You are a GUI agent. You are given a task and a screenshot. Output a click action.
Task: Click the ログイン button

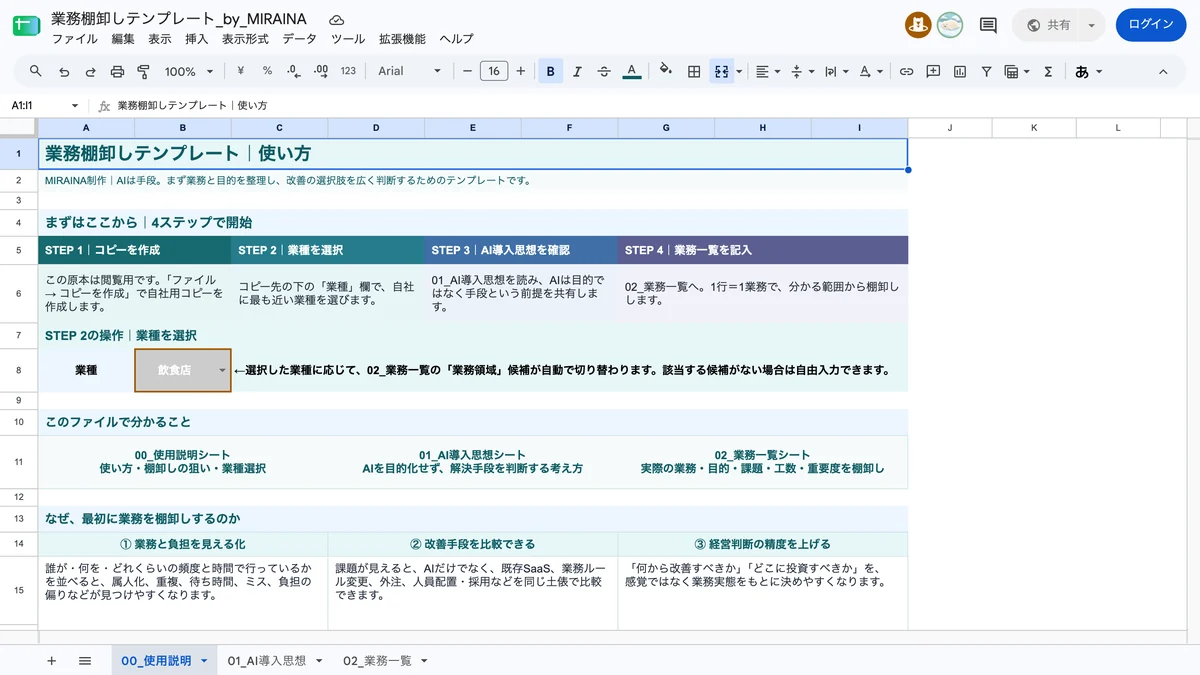(1150, 25)
